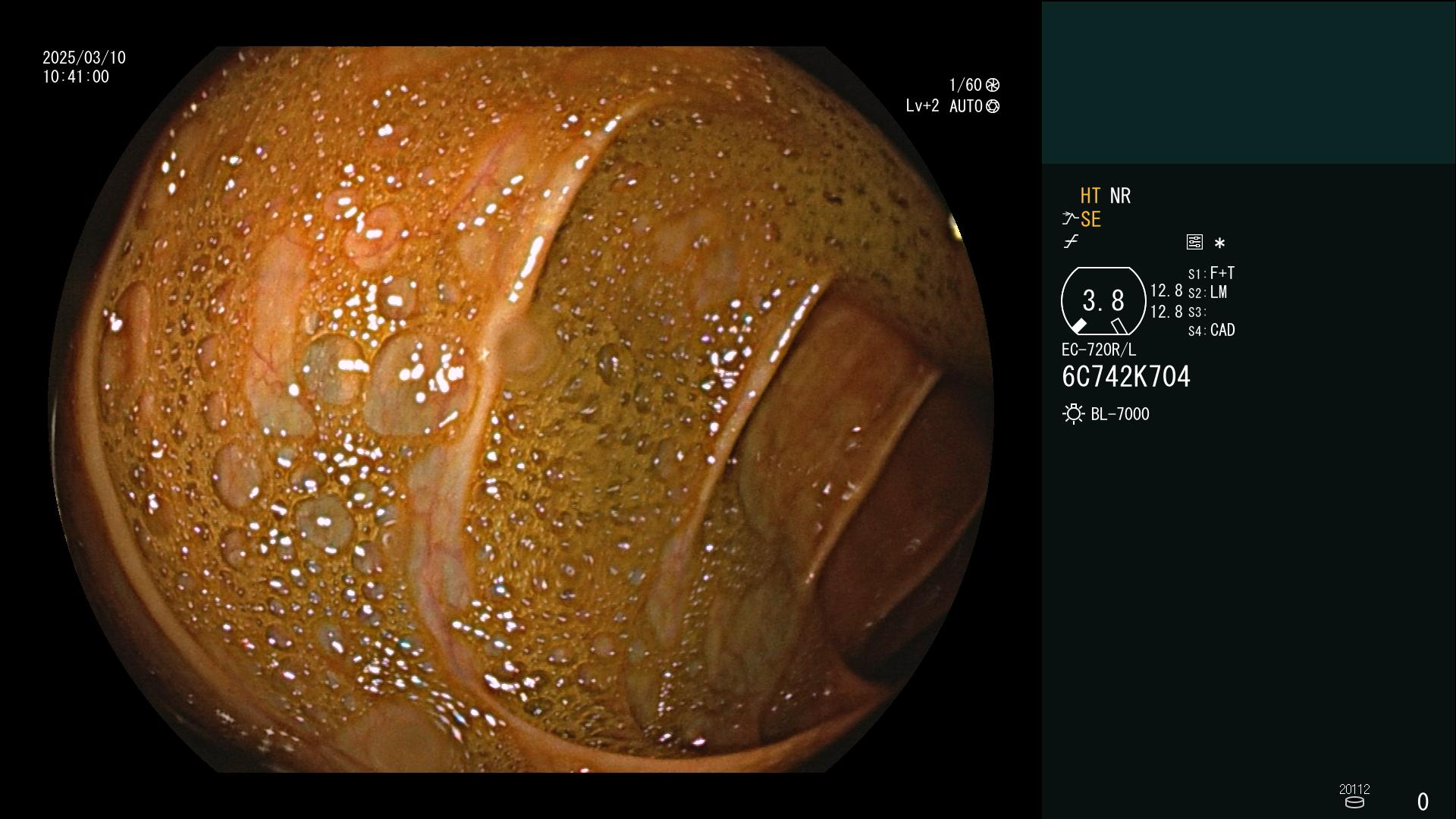Click the empty S3: switch assignment
This screenshot has width=1456, height=819.
click(x=1197, y=312)
